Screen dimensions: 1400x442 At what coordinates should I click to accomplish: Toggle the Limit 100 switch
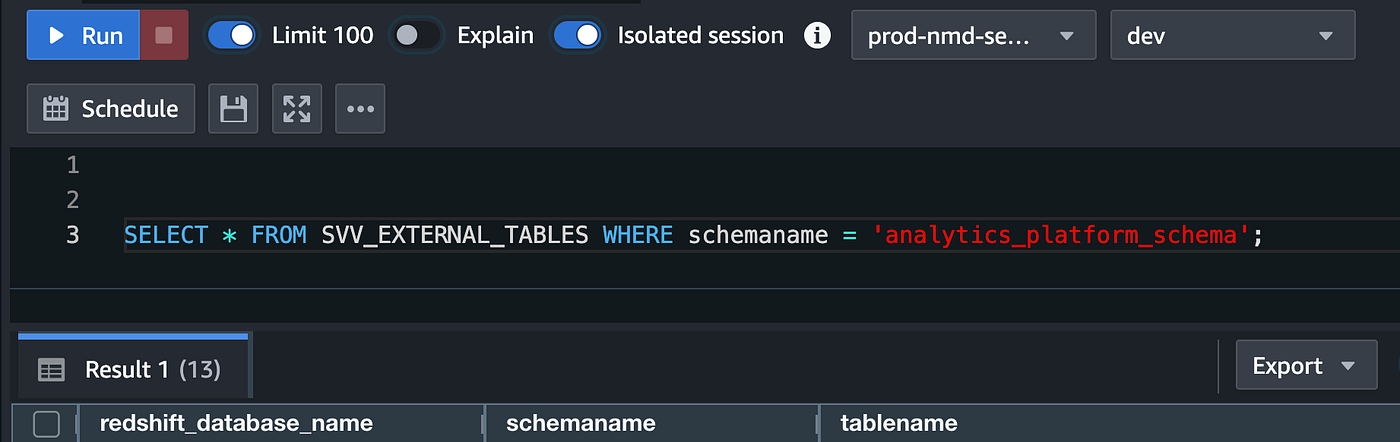[231, 35]
